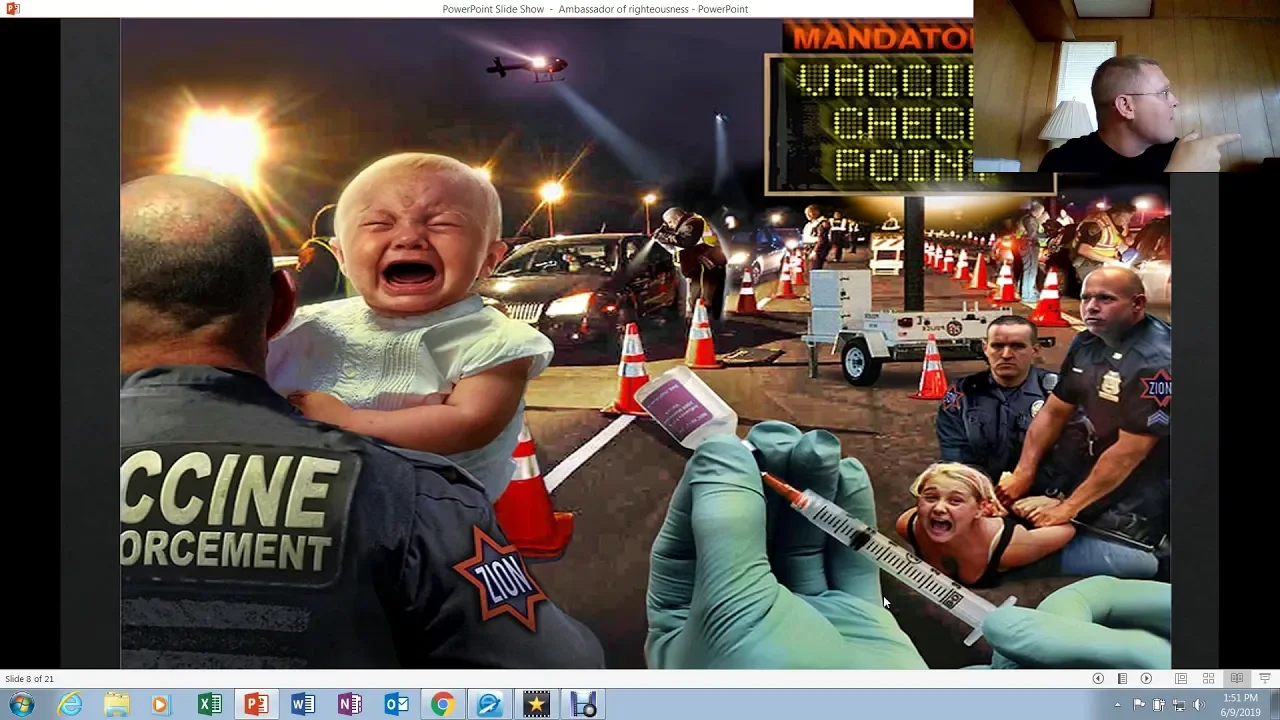Switch to Slide Sorter view
The width and height of the screenshot is (1280, 720).
click(1208, 678)
